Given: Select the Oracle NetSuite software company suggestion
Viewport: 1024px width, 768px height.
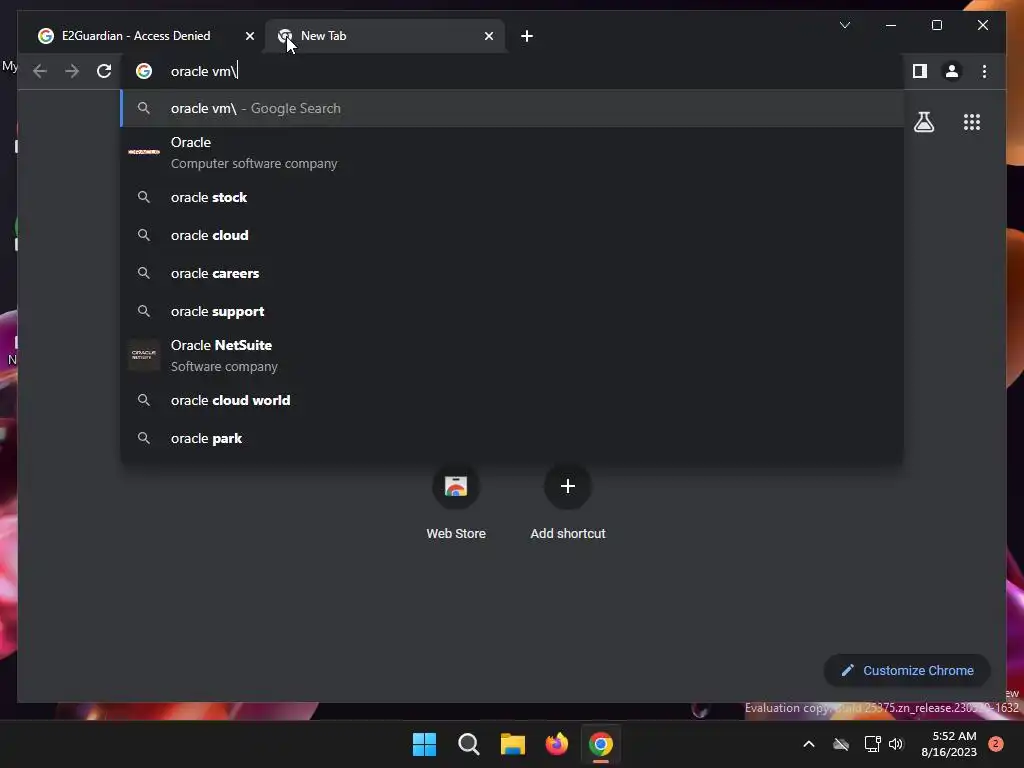Looking at the screenshot, I should coord(513,356).
